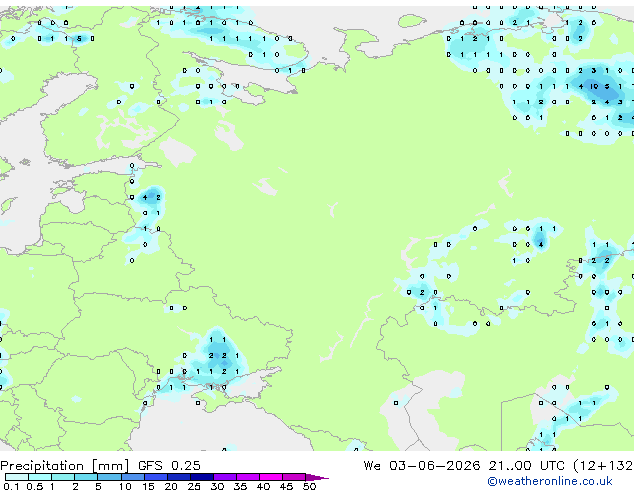Click the legend value '10'
This screenshot has height=490, width=634.
click(x=125, y=486)
